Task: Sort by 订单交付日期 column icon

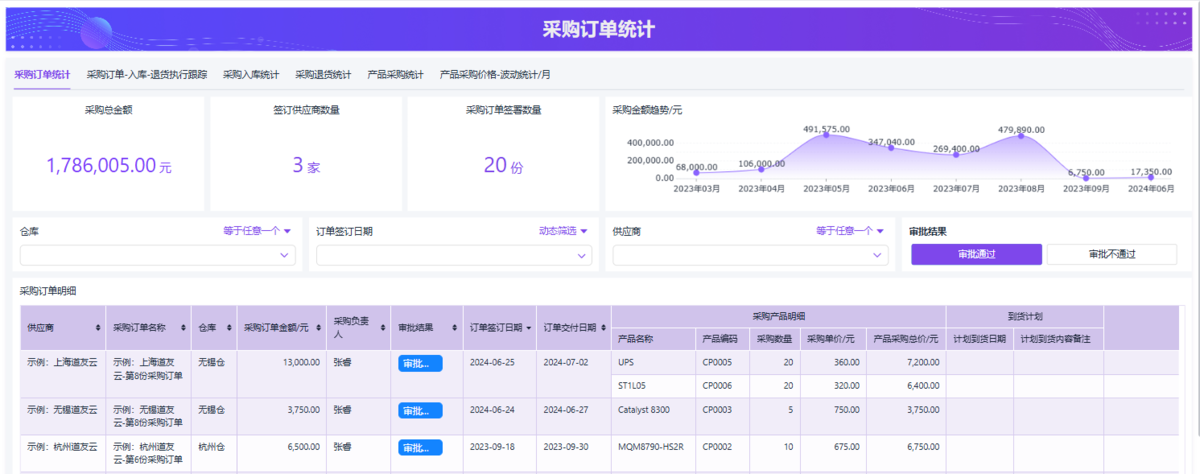Action: (x=603, y=328)
